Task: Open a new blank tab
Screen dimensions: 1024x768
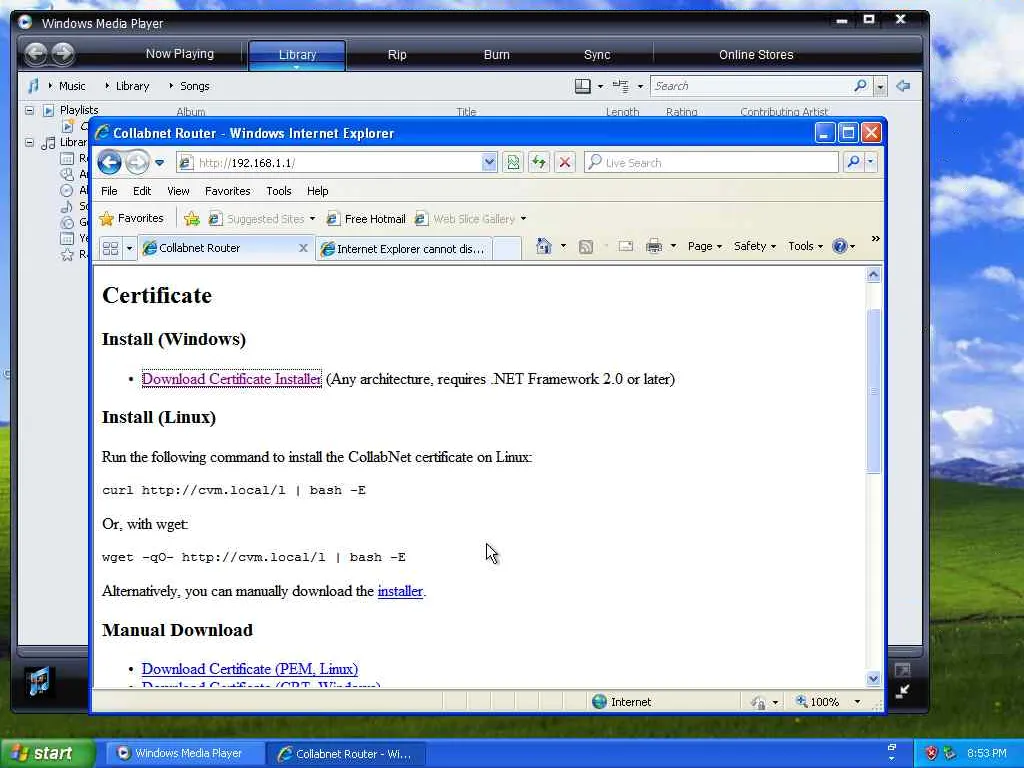Action: click(507, 249)
